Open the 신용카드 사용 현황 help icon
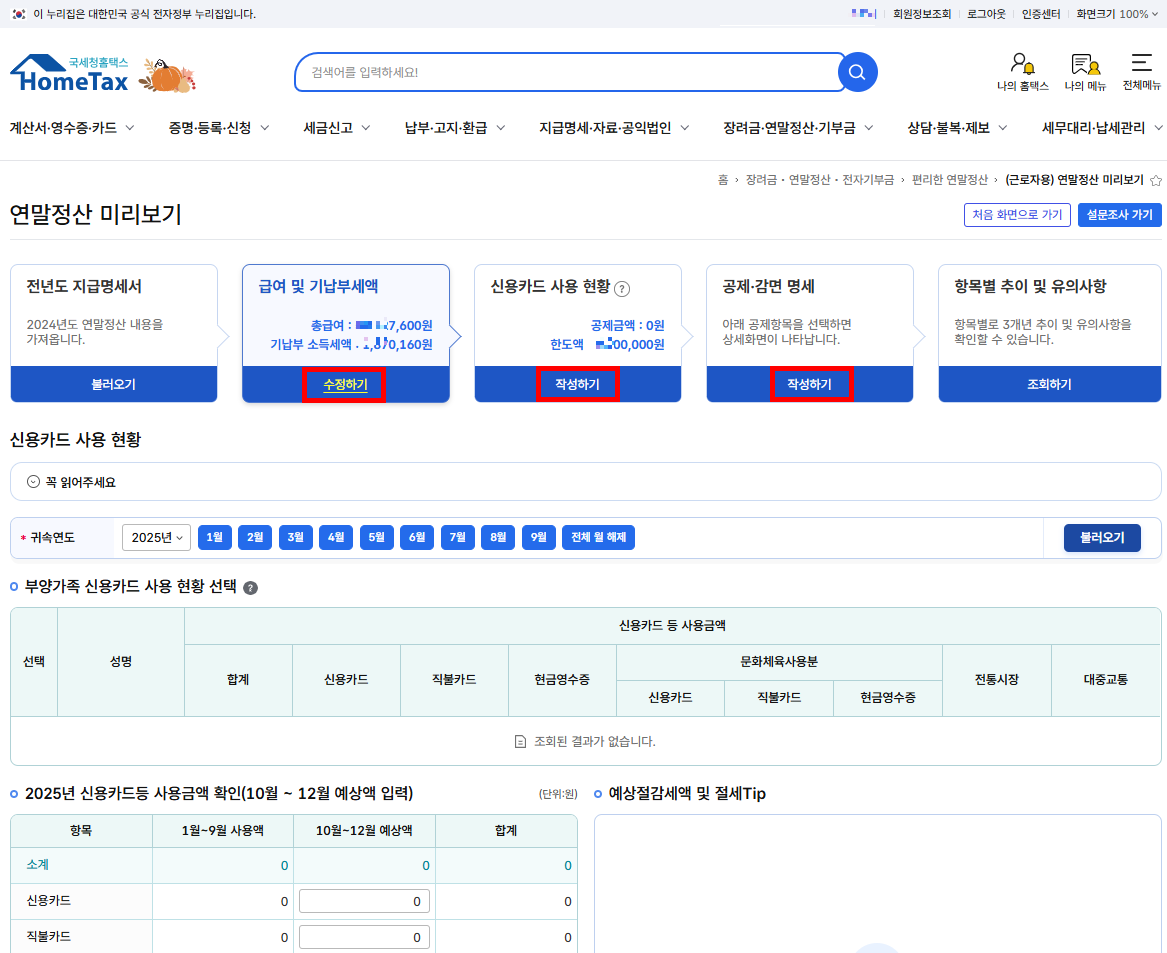The image size is (1167, 953). 623,288
